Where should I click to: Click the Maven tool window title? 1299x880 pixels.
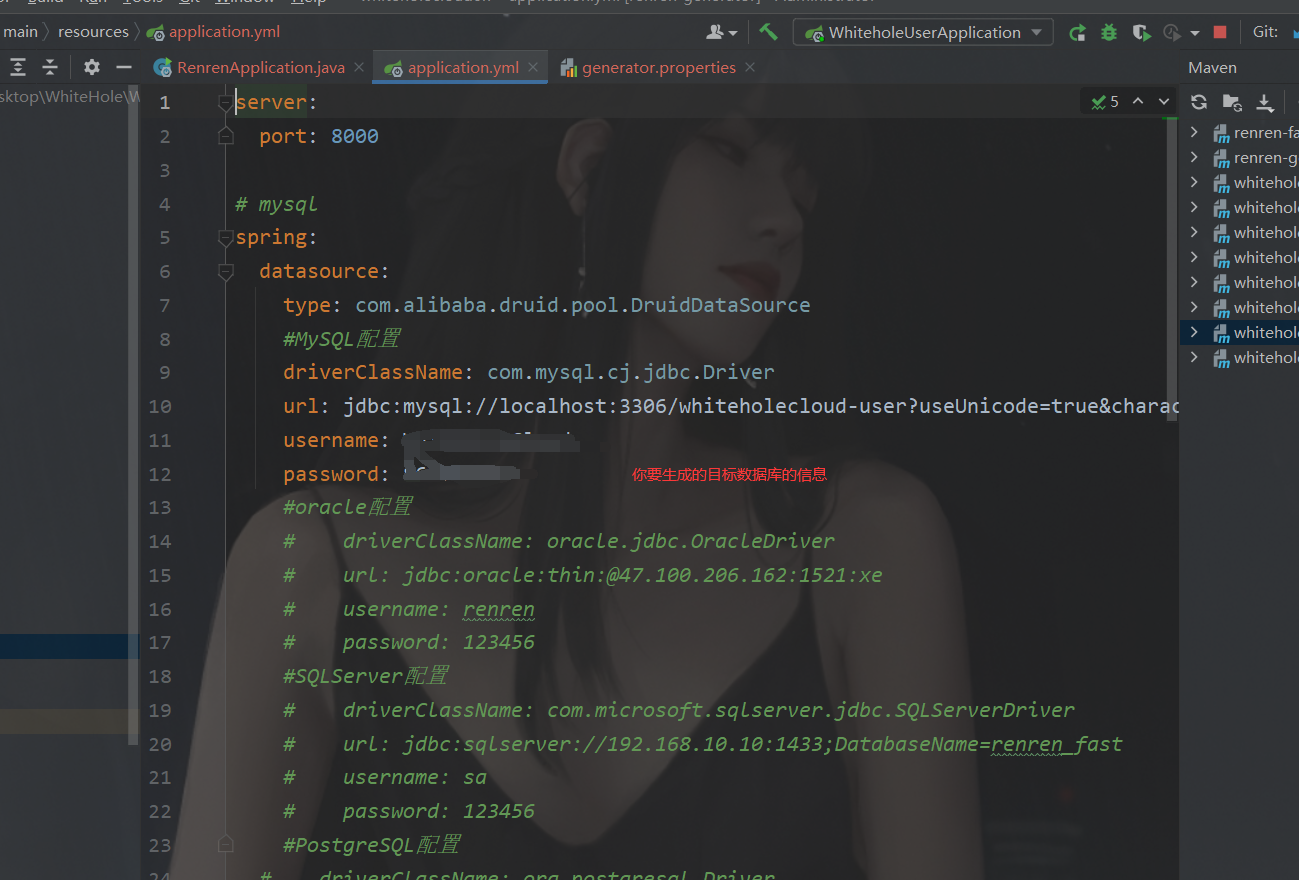(1212, 68)
